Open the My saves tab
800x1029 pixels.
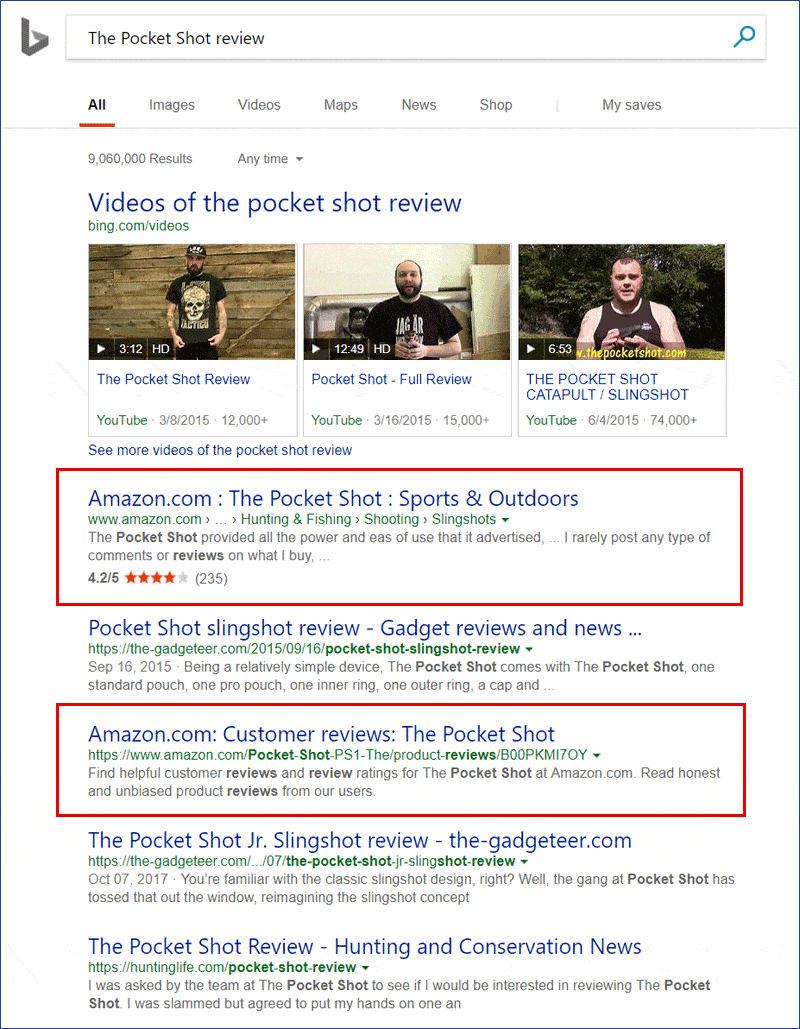[631, 105]
